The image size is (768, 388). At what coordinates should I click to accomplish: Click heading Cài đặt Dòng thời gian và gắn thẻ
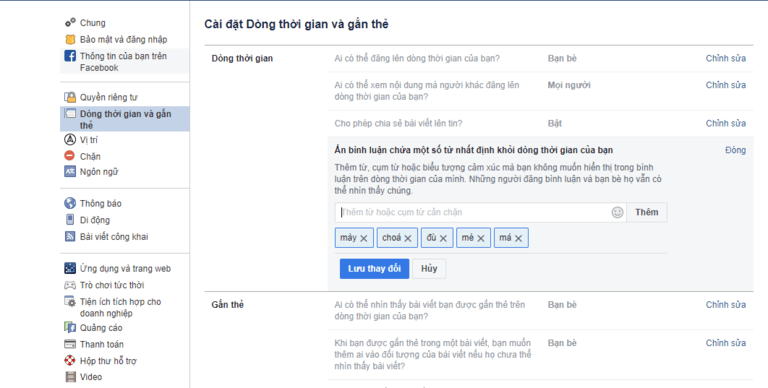(x=296, y=24)
